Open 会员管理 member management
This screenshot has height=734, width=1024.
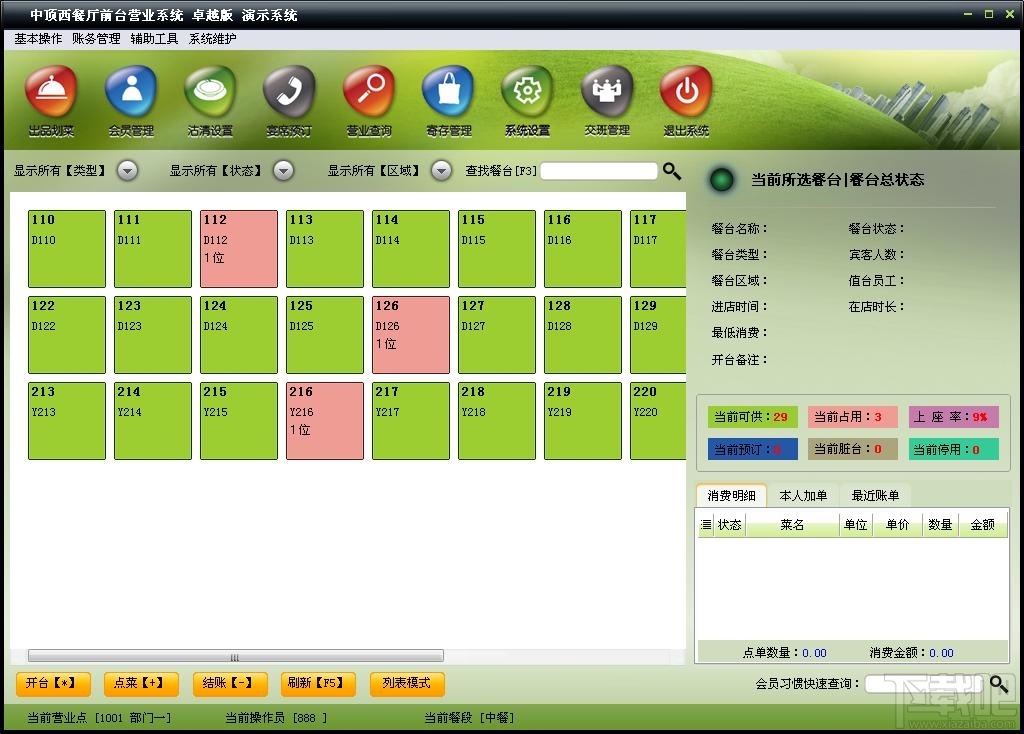(130, 95)
